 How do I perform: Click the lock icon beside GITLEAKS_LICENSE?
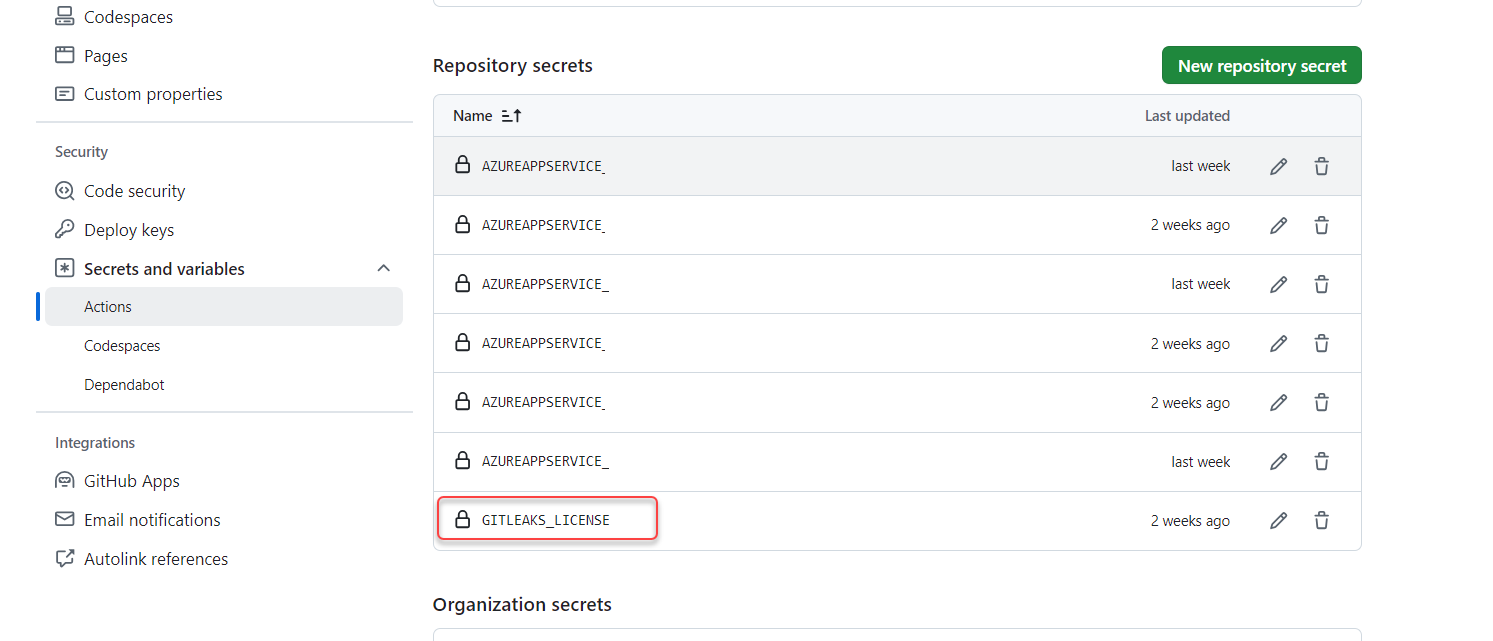click(x=462, y=520)
